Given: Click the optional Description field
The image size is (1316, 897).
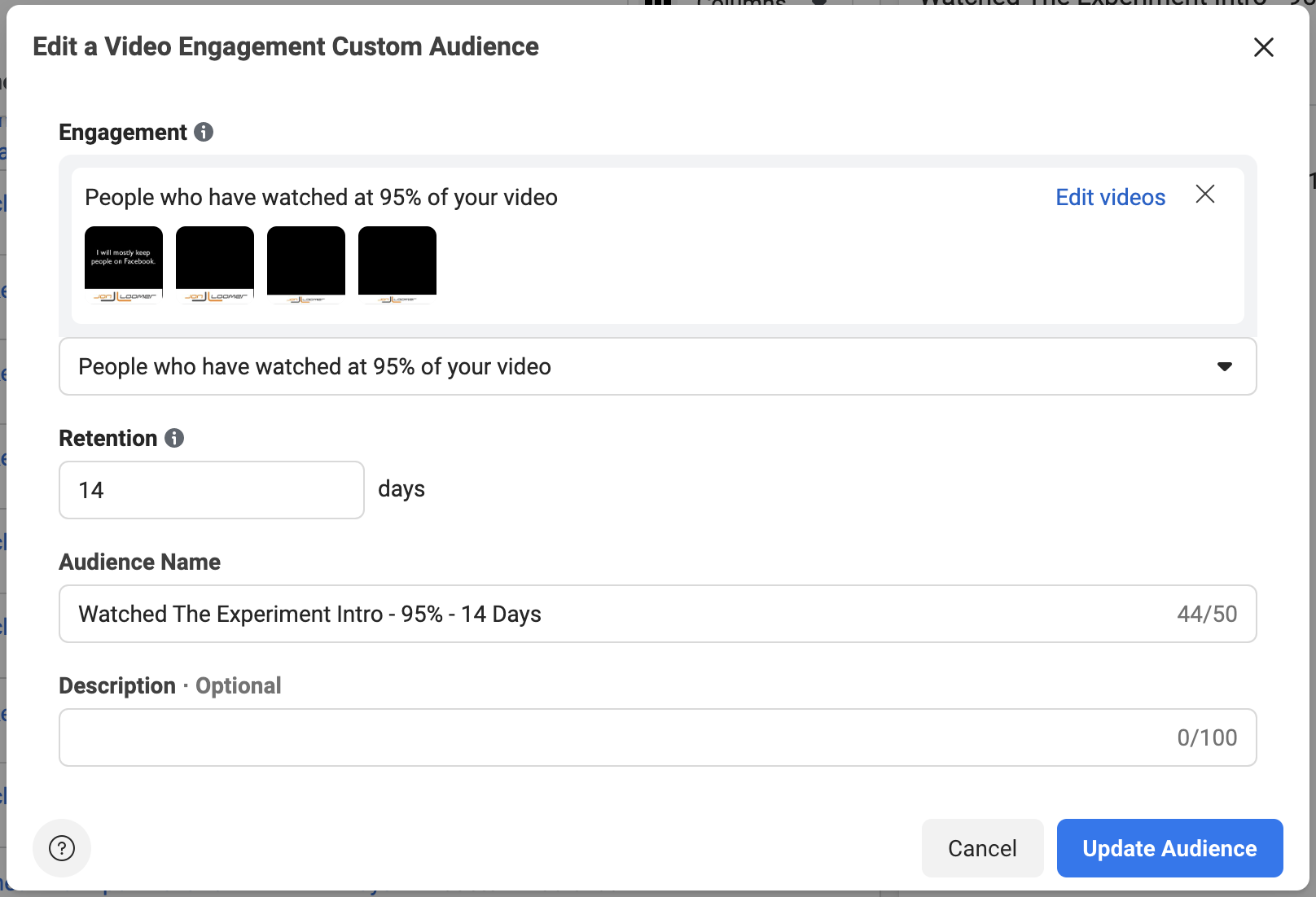Looking at the screenshot, I should pos(658,737).
